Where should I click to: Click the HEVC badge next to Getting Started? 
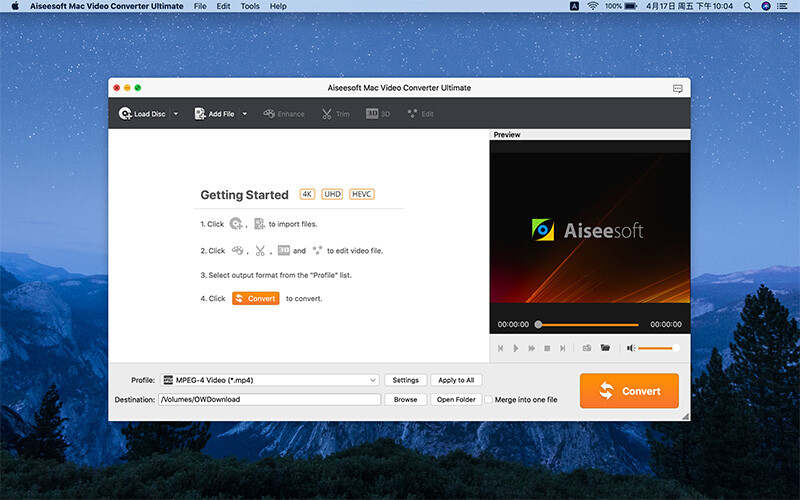click(x=362, y=194)
